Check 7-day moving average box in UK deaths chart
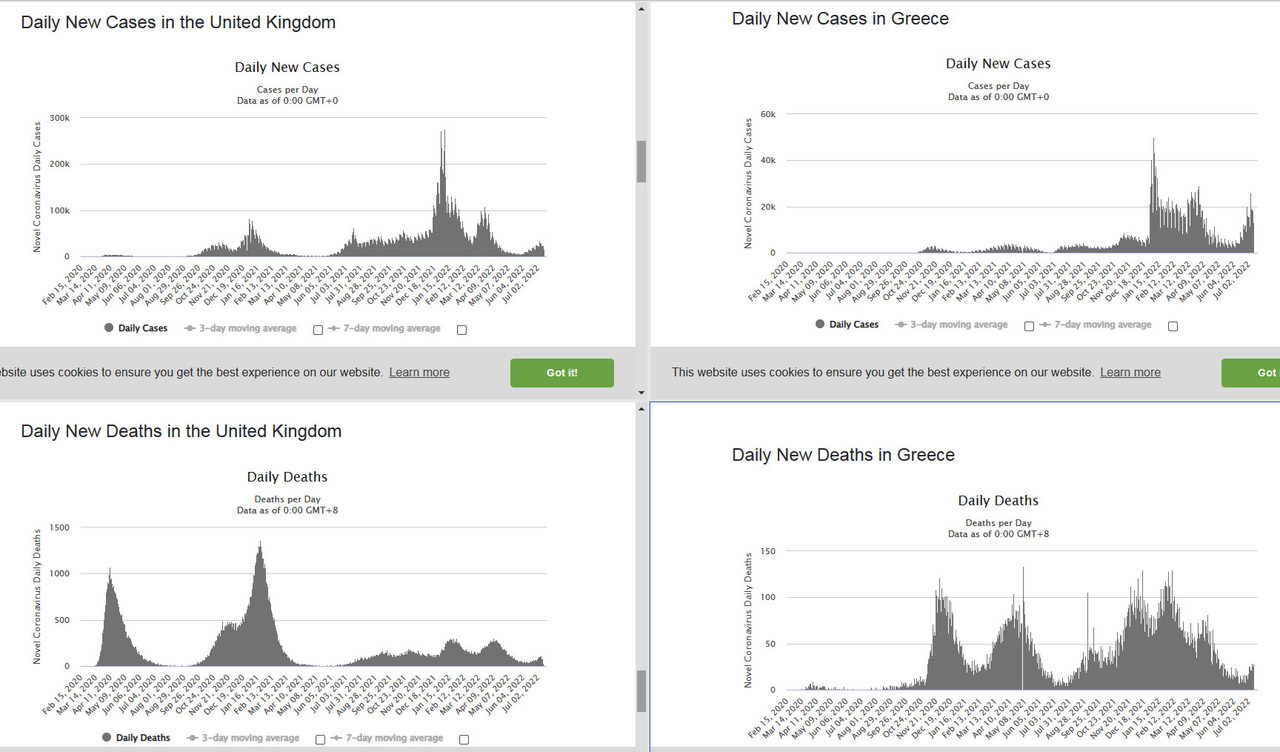The height and width of the screenshot is (752, 1280). pos(464,739)
